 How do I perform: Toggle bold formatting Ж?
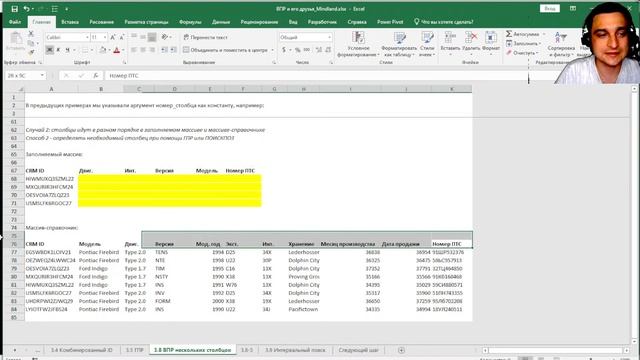pyautogui.click(x=49, y=50)
